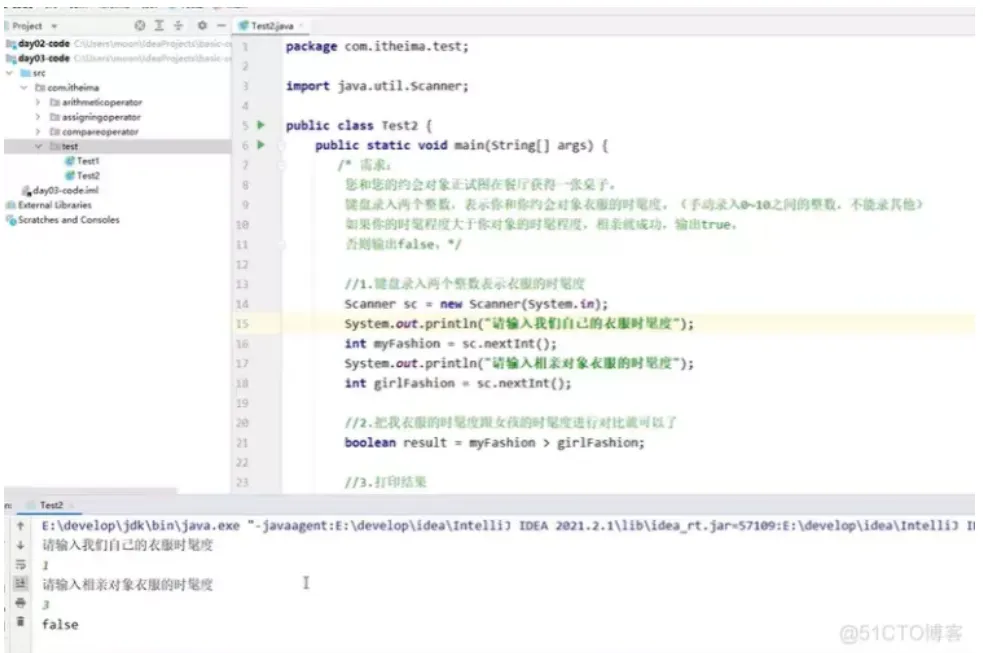Click line number 21 in gutter
The image size is (983, 653).
point(243,443)
